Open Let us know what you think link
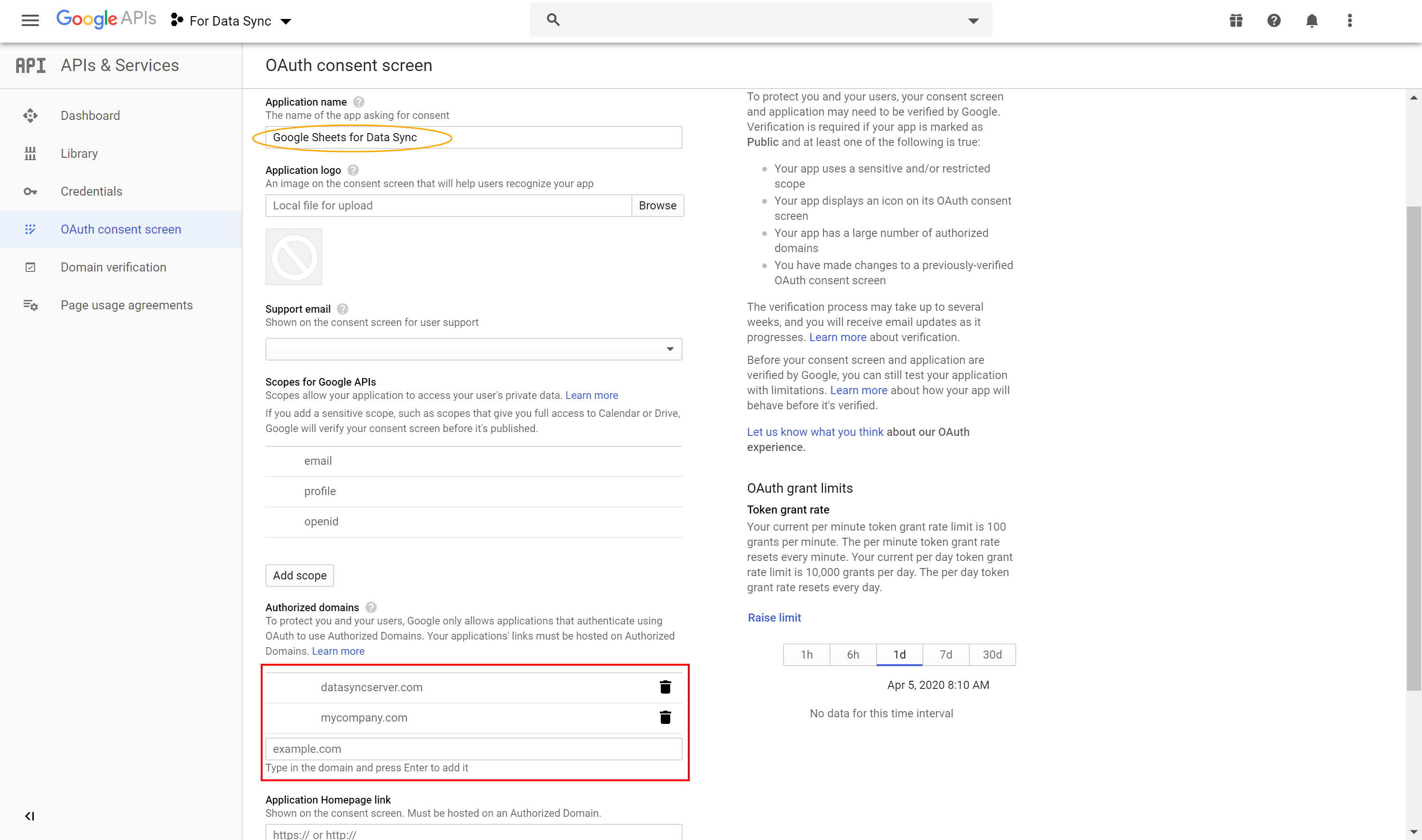This screenshot has height=840, width=1422. click(x=815, y=432)
